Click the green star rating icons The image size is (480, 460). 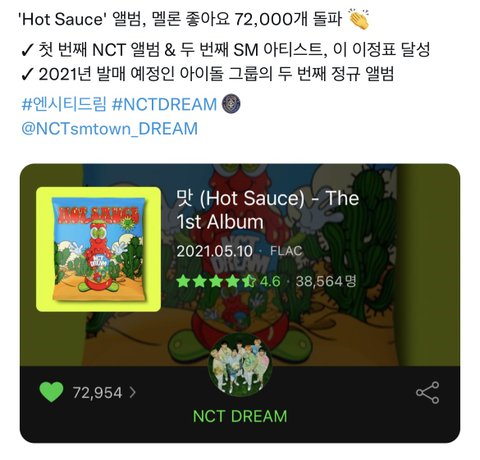[216, 282]
